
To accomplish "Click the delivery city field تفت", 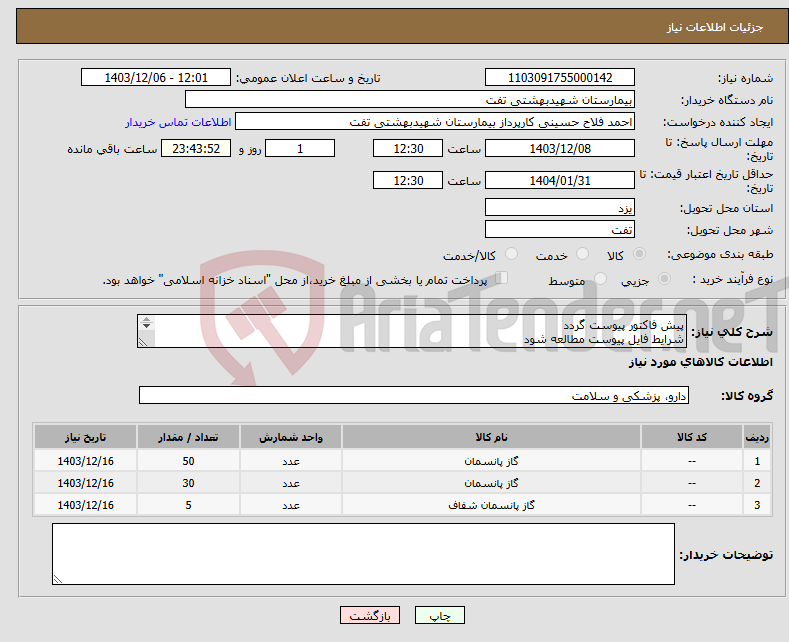I will coord(560,229).
